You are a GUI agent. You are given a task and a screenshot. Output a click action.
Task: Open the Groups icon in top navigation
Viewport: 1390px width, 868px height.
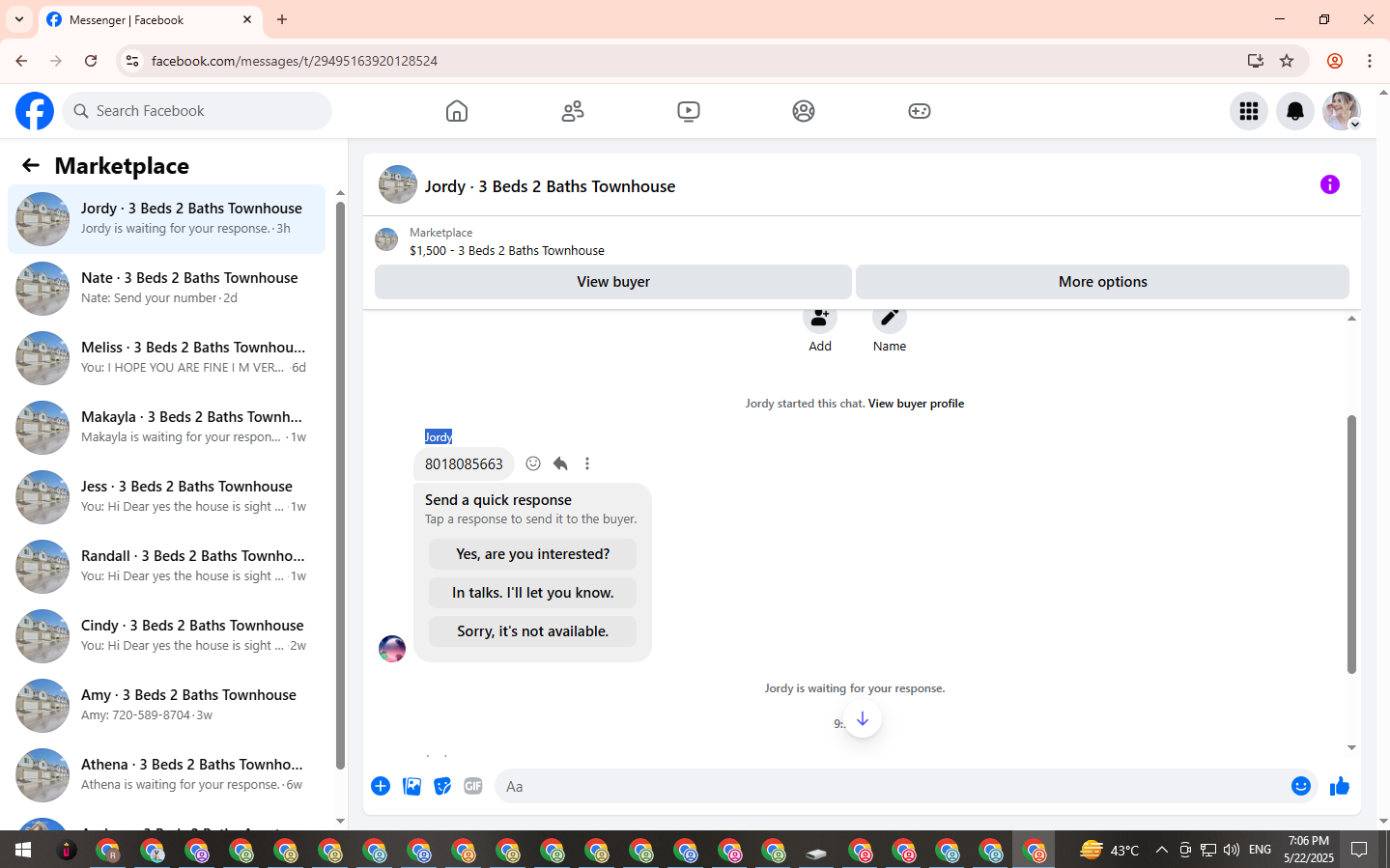pyautogui.click(x=804, y=111)
